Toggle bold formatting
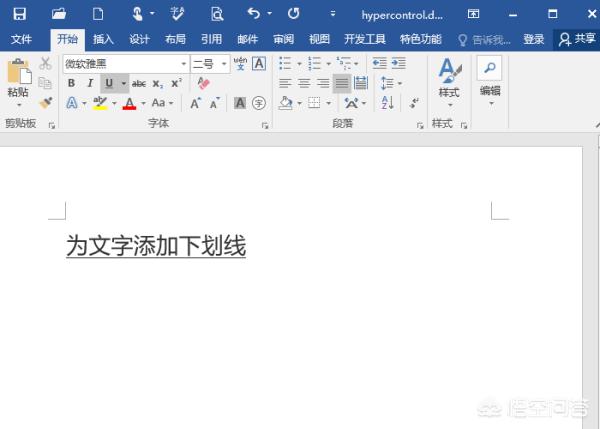 click(x=71, y=83)
